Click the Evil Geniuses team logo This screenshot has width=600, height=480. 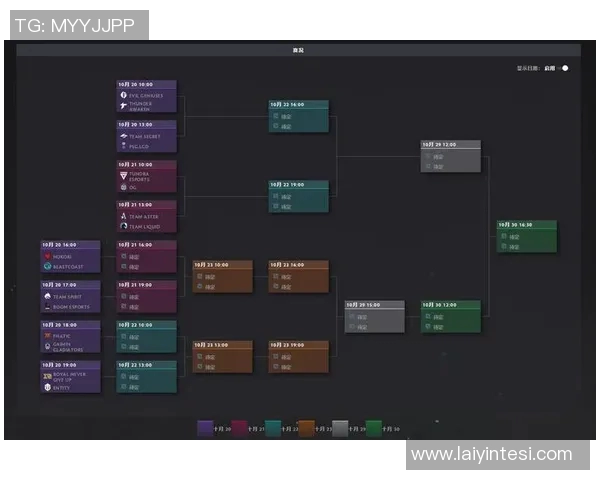124,95
